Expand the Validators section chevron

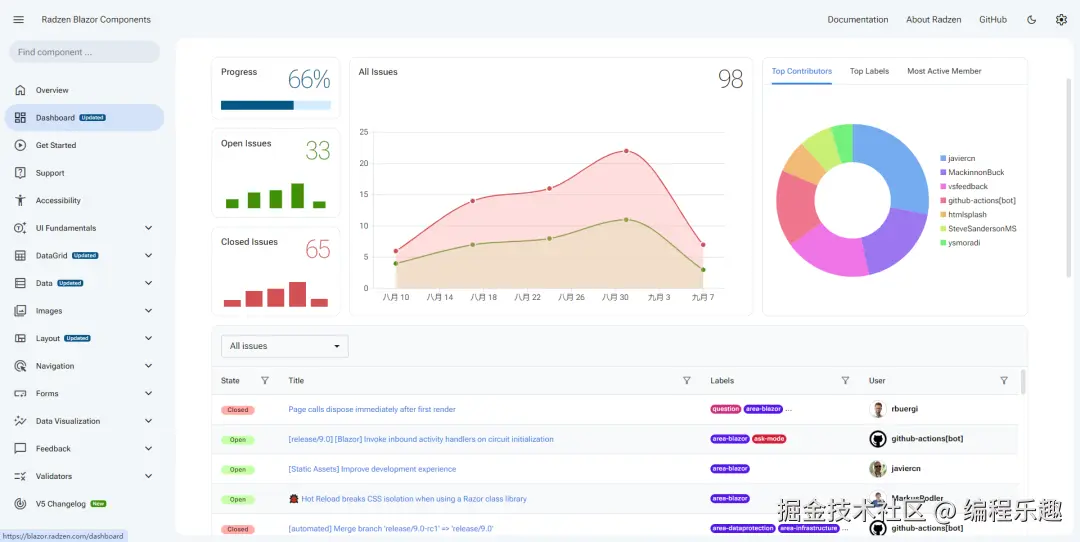[x=148, y=476]
